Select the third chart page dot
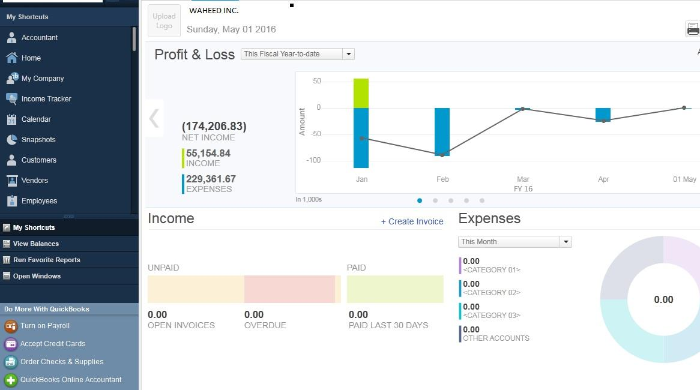 click(451, 201)
